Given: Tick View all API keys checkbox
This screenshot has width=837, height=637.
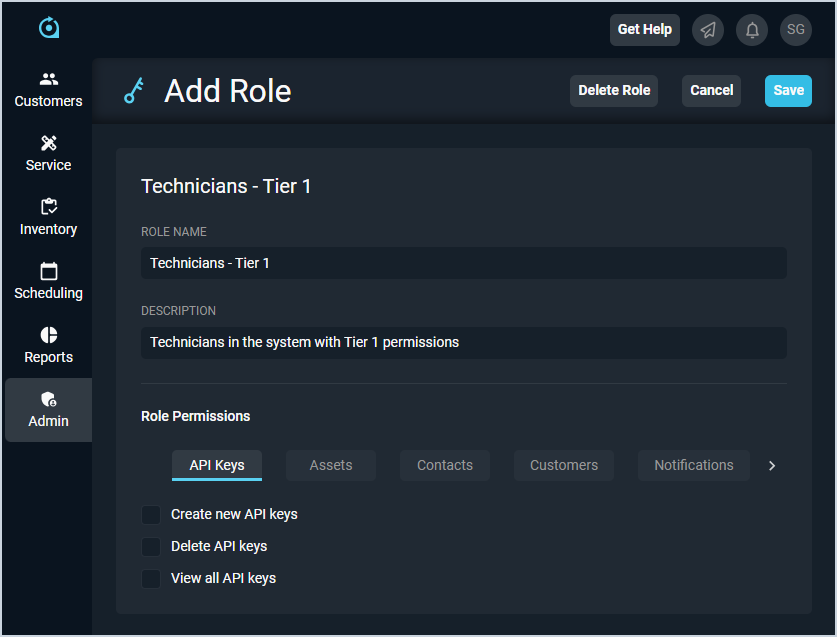Looking at the screenshot, I should click(151, 578).
